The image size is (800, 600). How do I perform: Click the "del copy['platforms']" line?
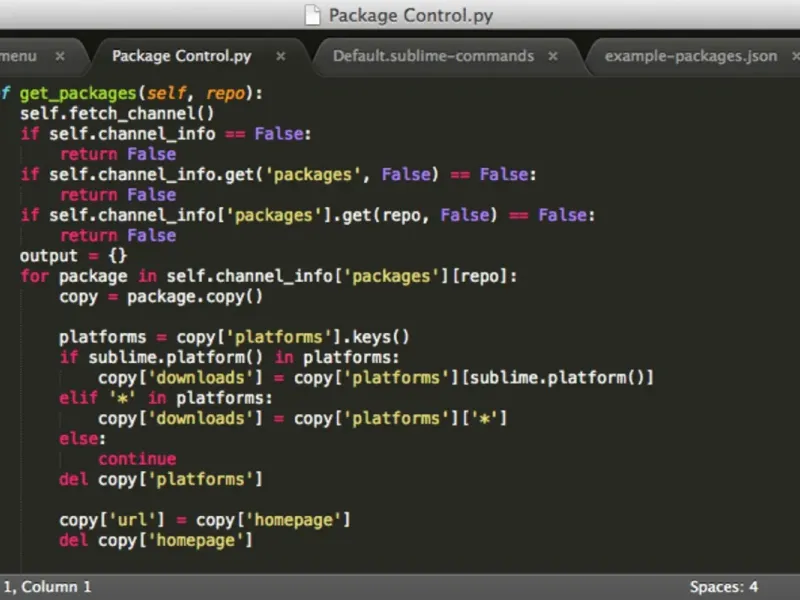coord(161,479)
